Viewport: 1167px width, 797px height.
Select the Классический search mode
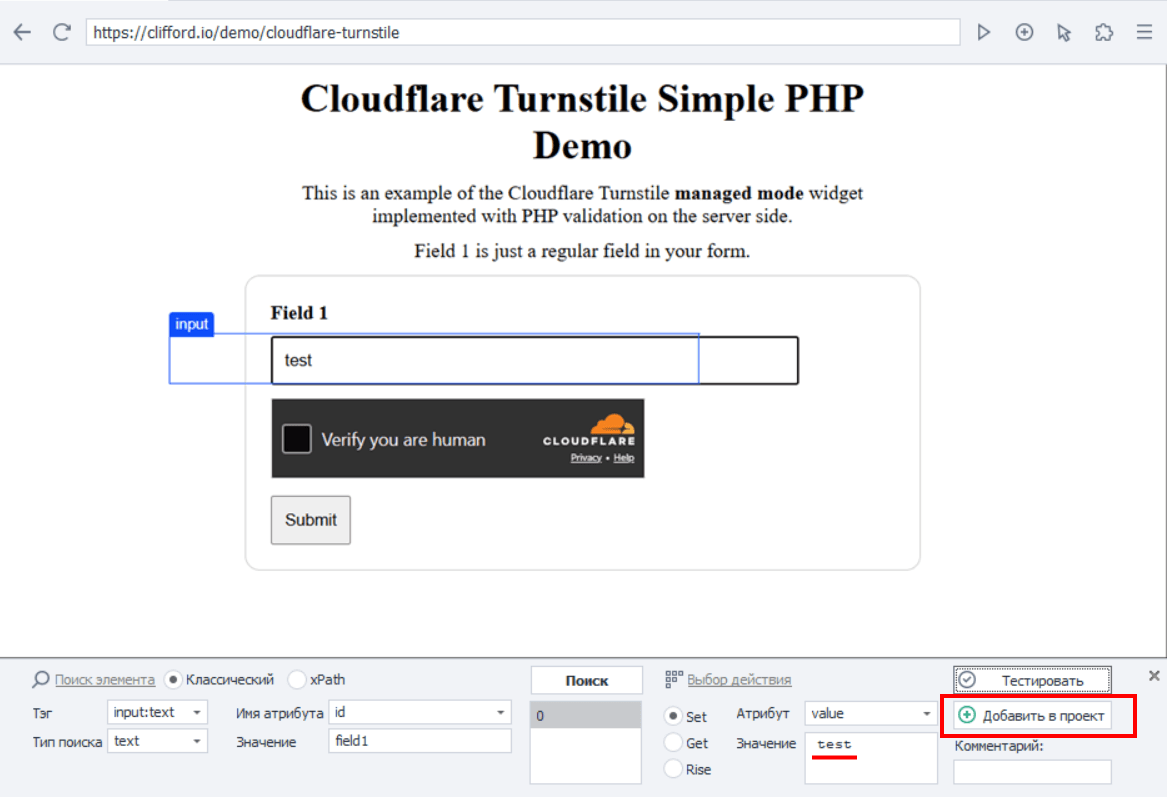click(173, 679)
